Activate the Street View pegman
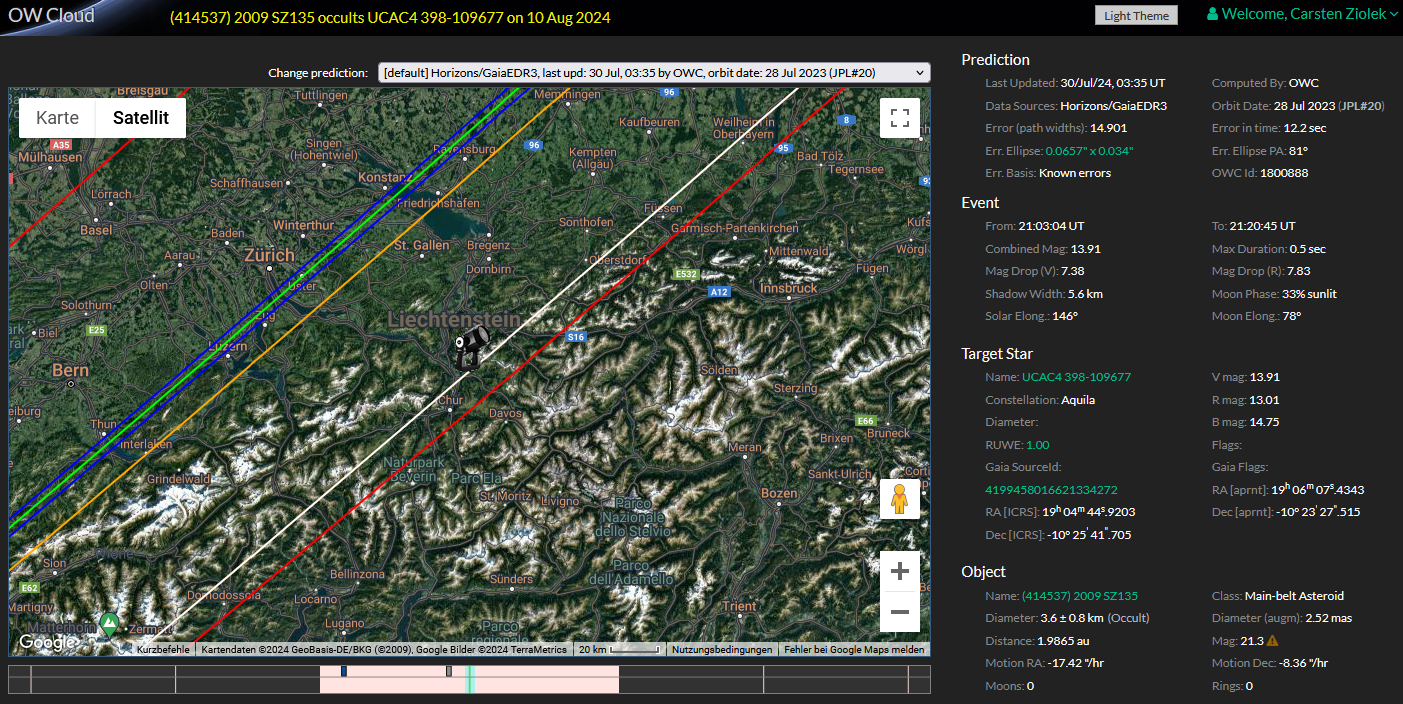 tap(899, 498)
